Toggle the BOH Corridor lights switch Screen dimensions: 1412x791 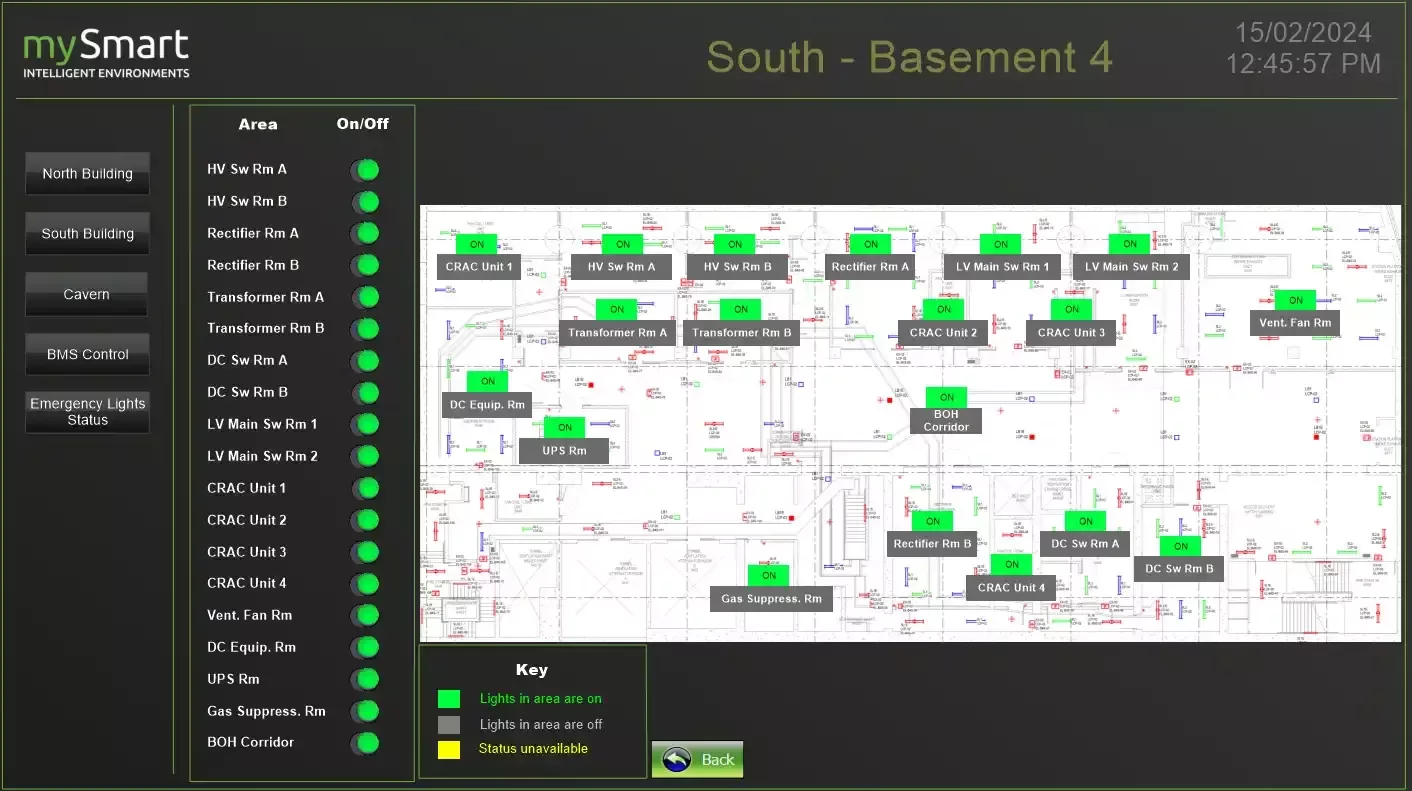pos(366,743)
